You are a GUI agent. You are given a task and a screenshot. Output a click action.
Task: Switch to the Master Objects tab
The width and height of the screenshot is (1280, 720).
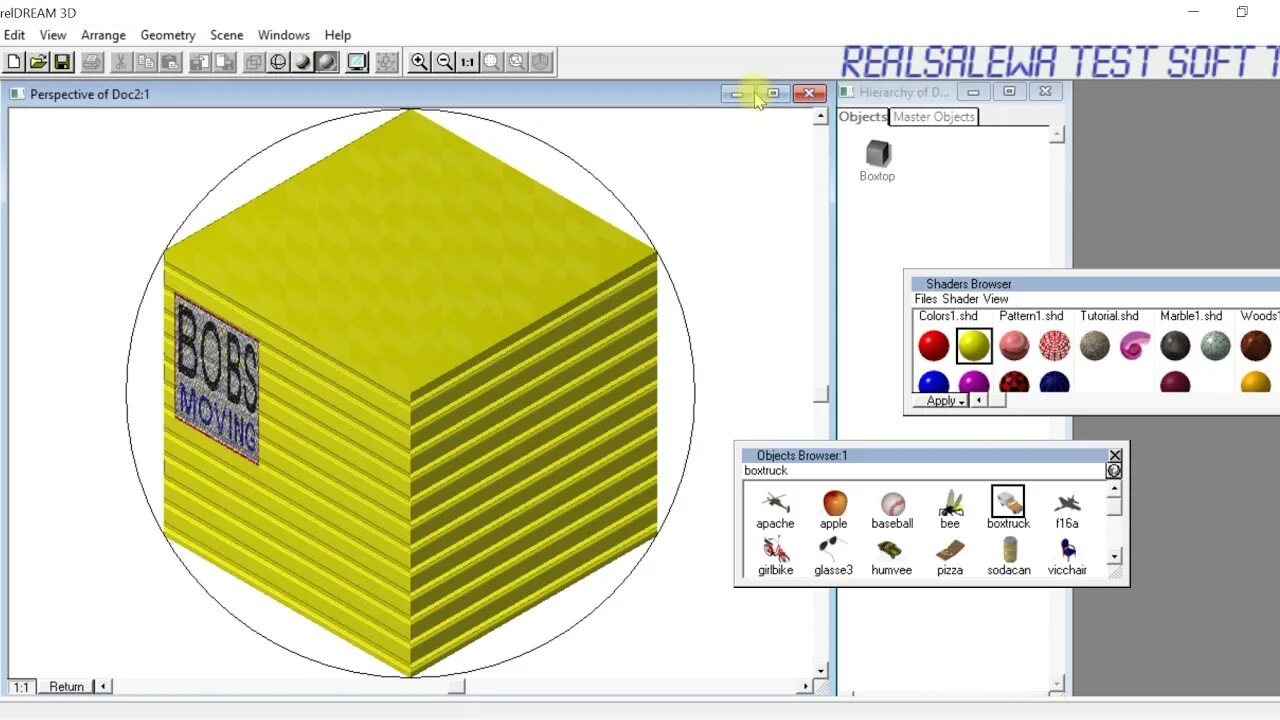(934, 117)
